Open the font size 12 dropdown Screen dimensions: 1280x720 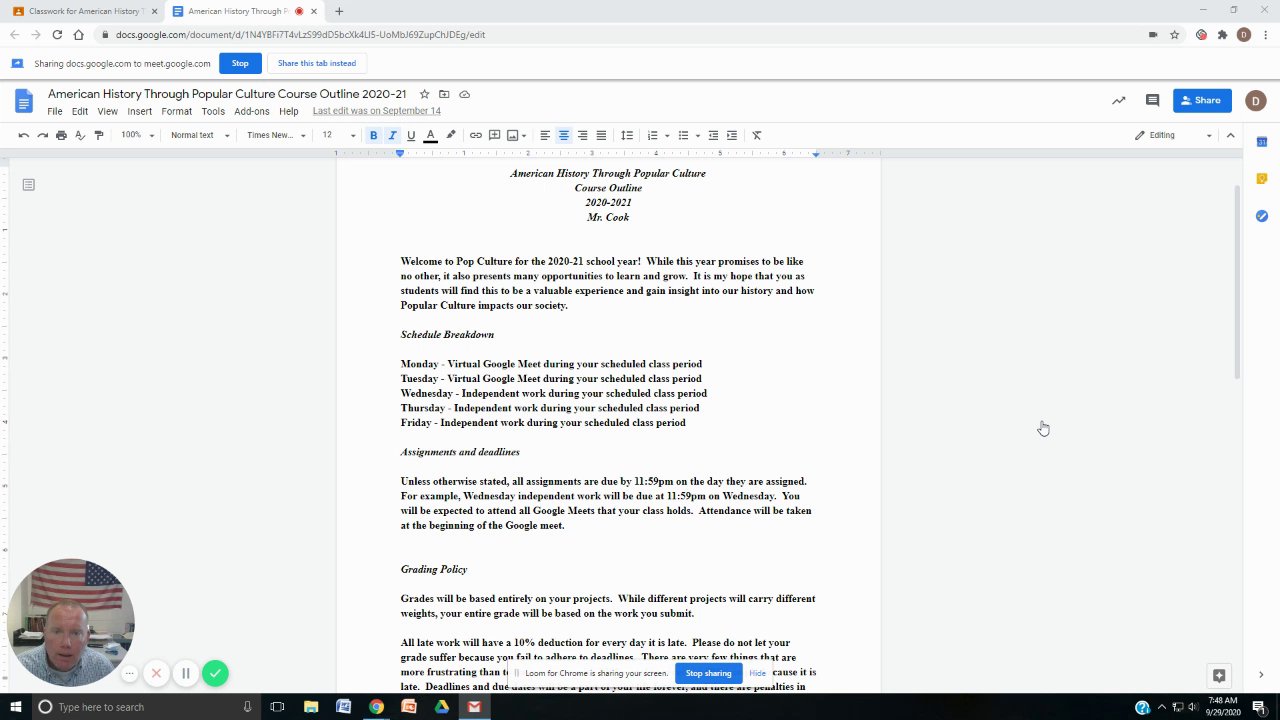click(338, 135)
